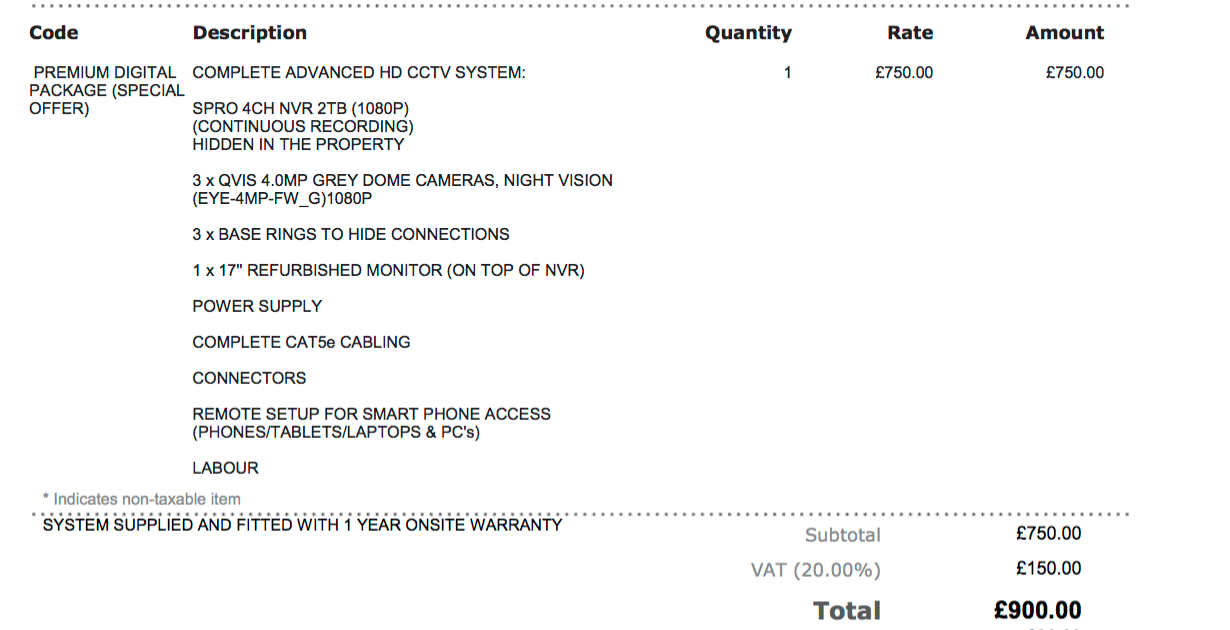The height and width of the screenshot is (630, 1230).
Task: Click the COMPLETE CAT5e CABLING line
Action: point(301,342)
